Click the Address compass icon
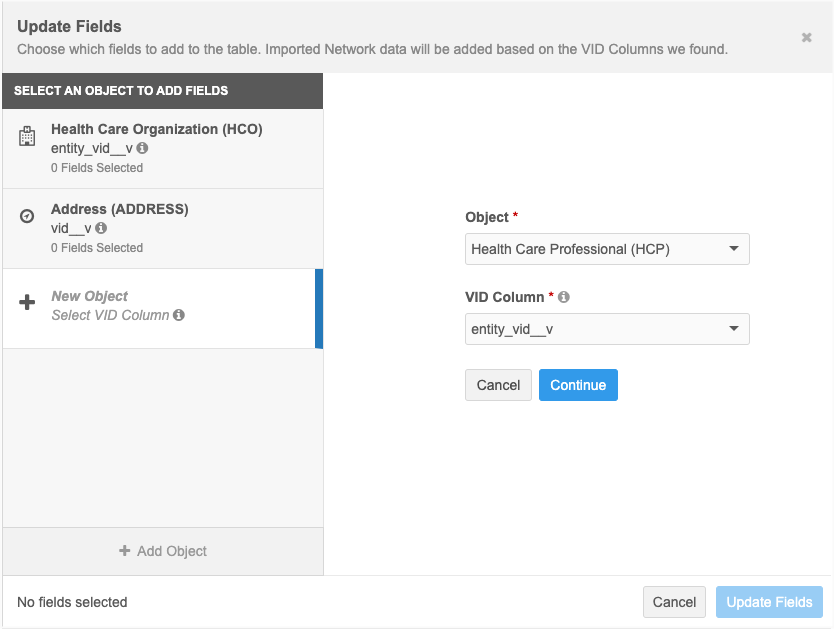Image resolution: width=834 pixels, height=629 pixels. pyautogui.click(x=28, y=216)
